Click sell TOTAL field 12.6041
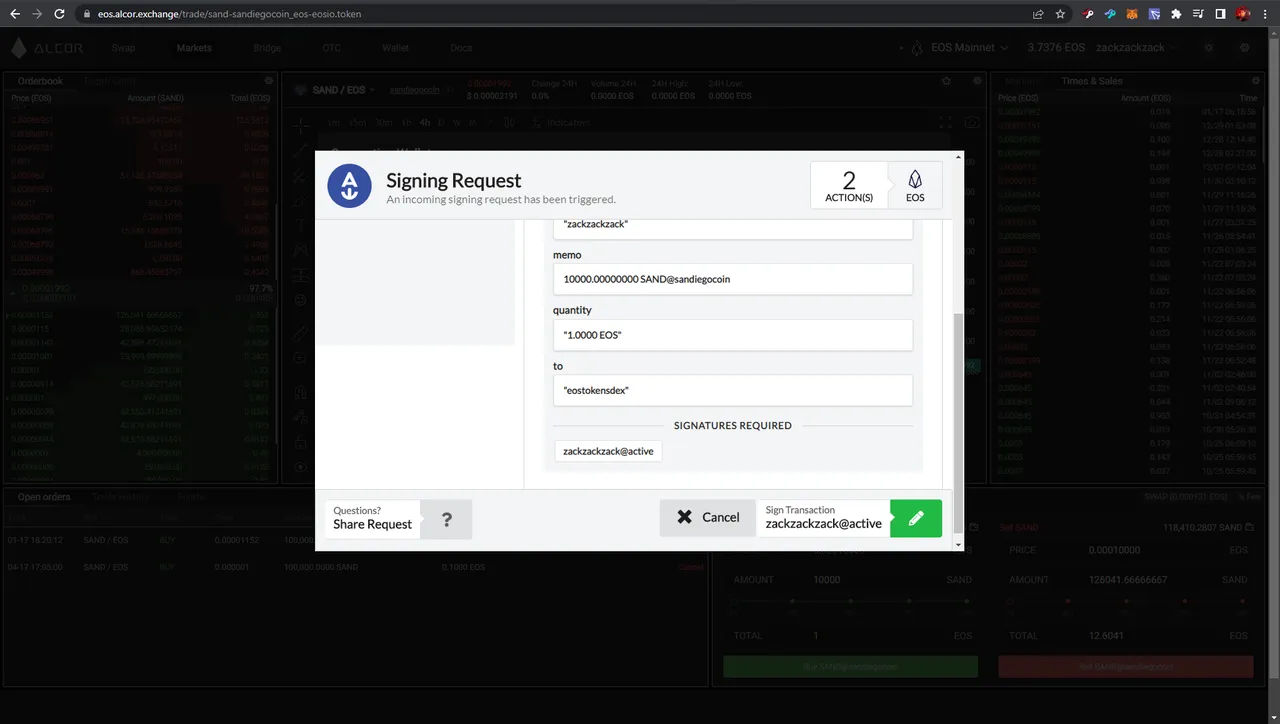1280x724 pixels. (1125, 635)
